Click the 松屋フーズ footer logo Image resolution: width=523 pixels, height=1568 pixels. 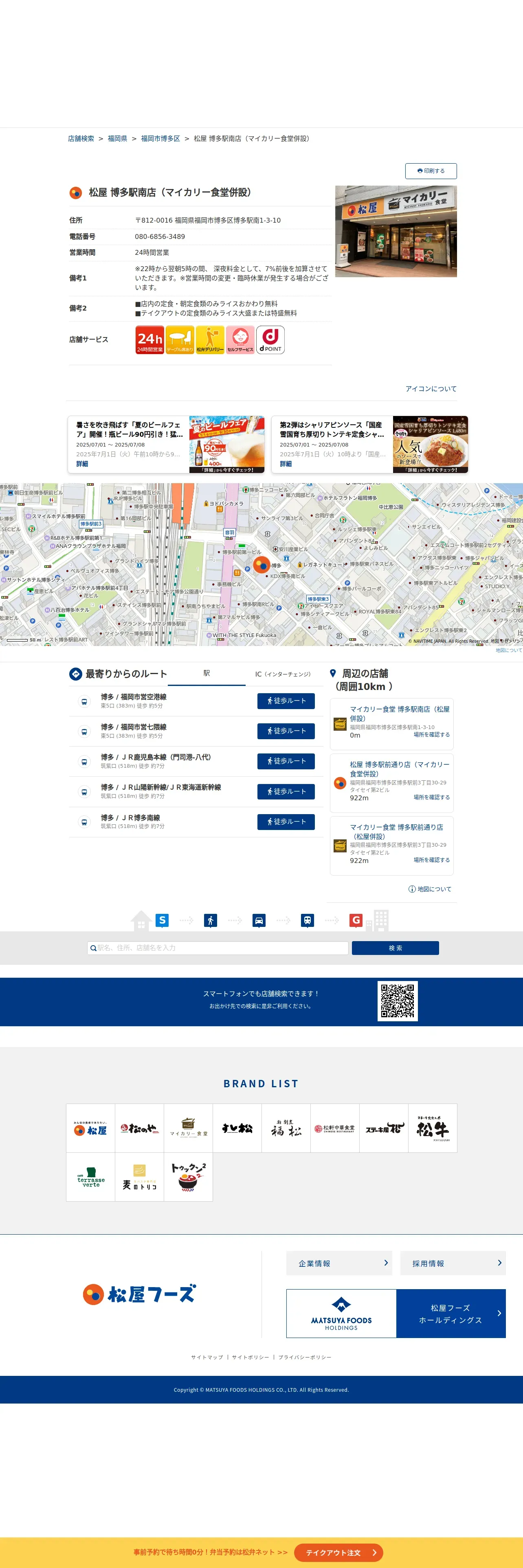click(139, 1294)
